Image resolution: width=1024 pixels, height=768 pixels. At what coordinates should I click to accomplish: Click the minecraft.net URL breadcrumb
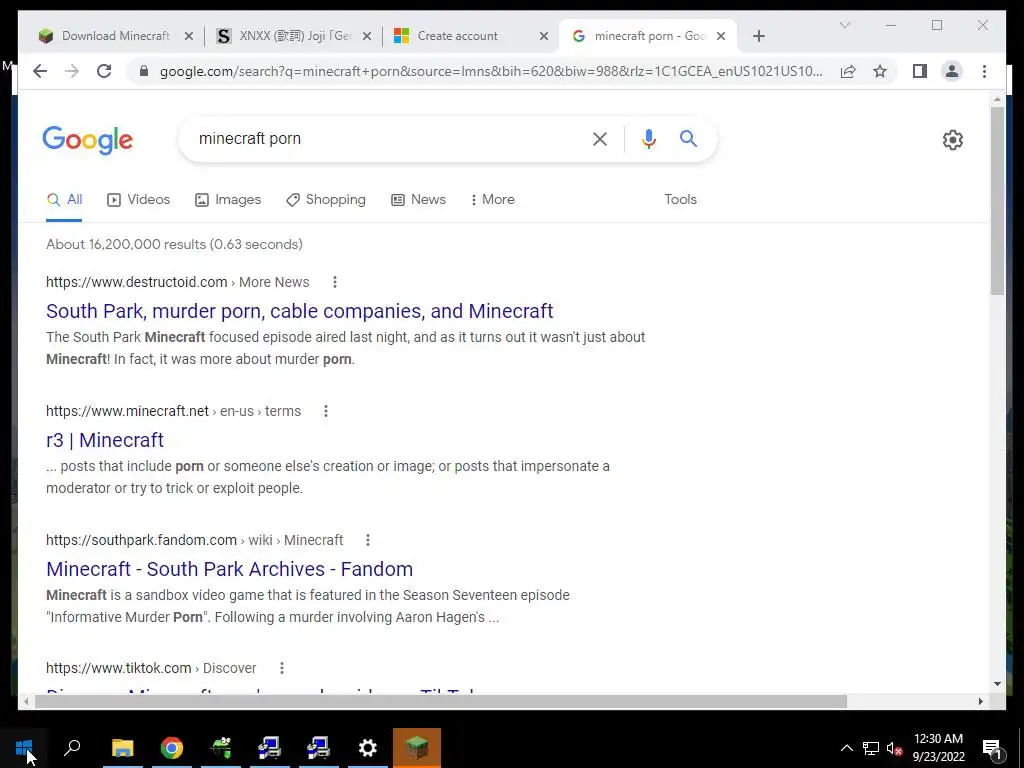pos(174,411)
